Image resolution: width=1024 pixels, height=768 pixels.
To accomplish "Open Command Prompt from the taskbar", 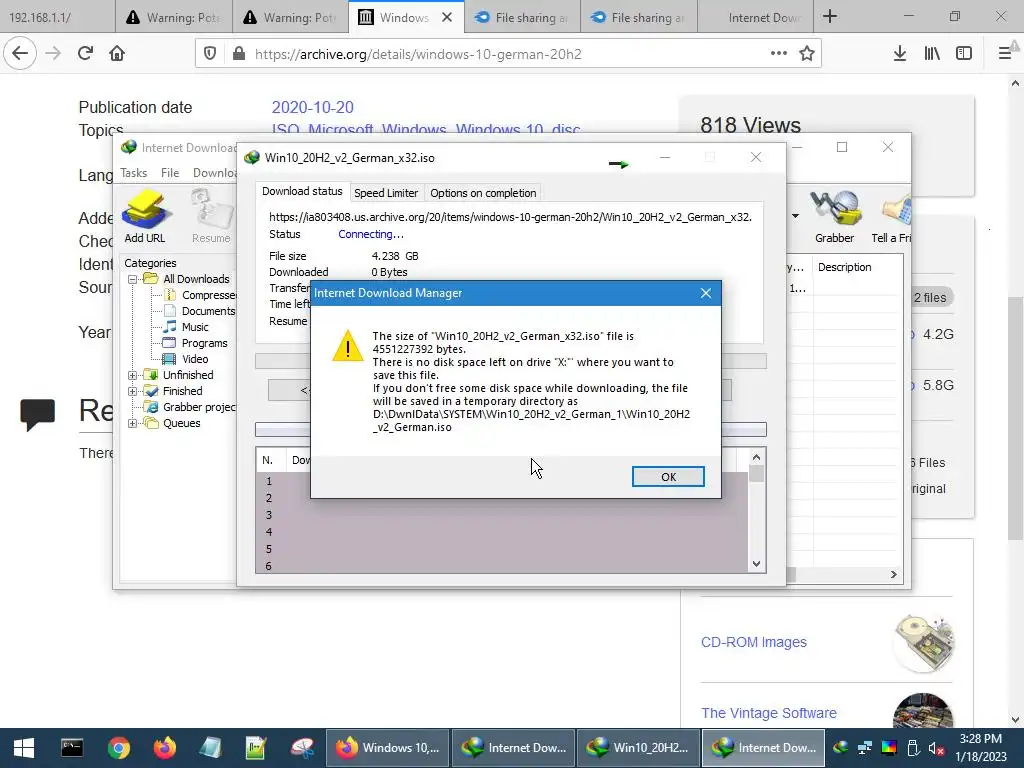I will (x=72, y=748).
